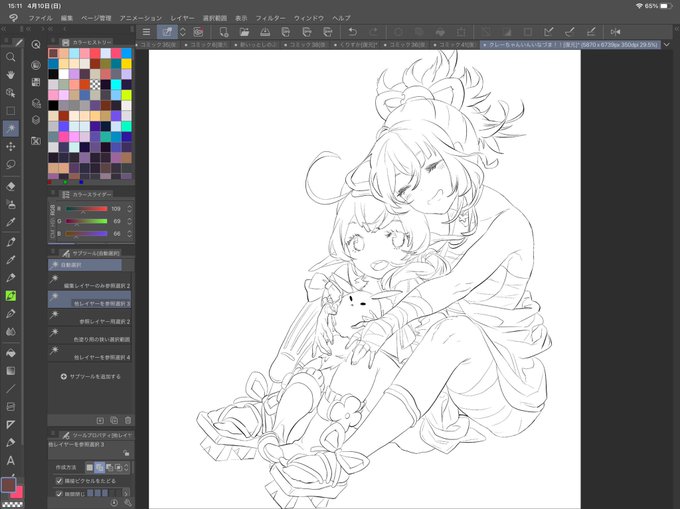Screen dimensions: 680x509
Task: Select the Fill bucket tool
Action: coord(11,352)
